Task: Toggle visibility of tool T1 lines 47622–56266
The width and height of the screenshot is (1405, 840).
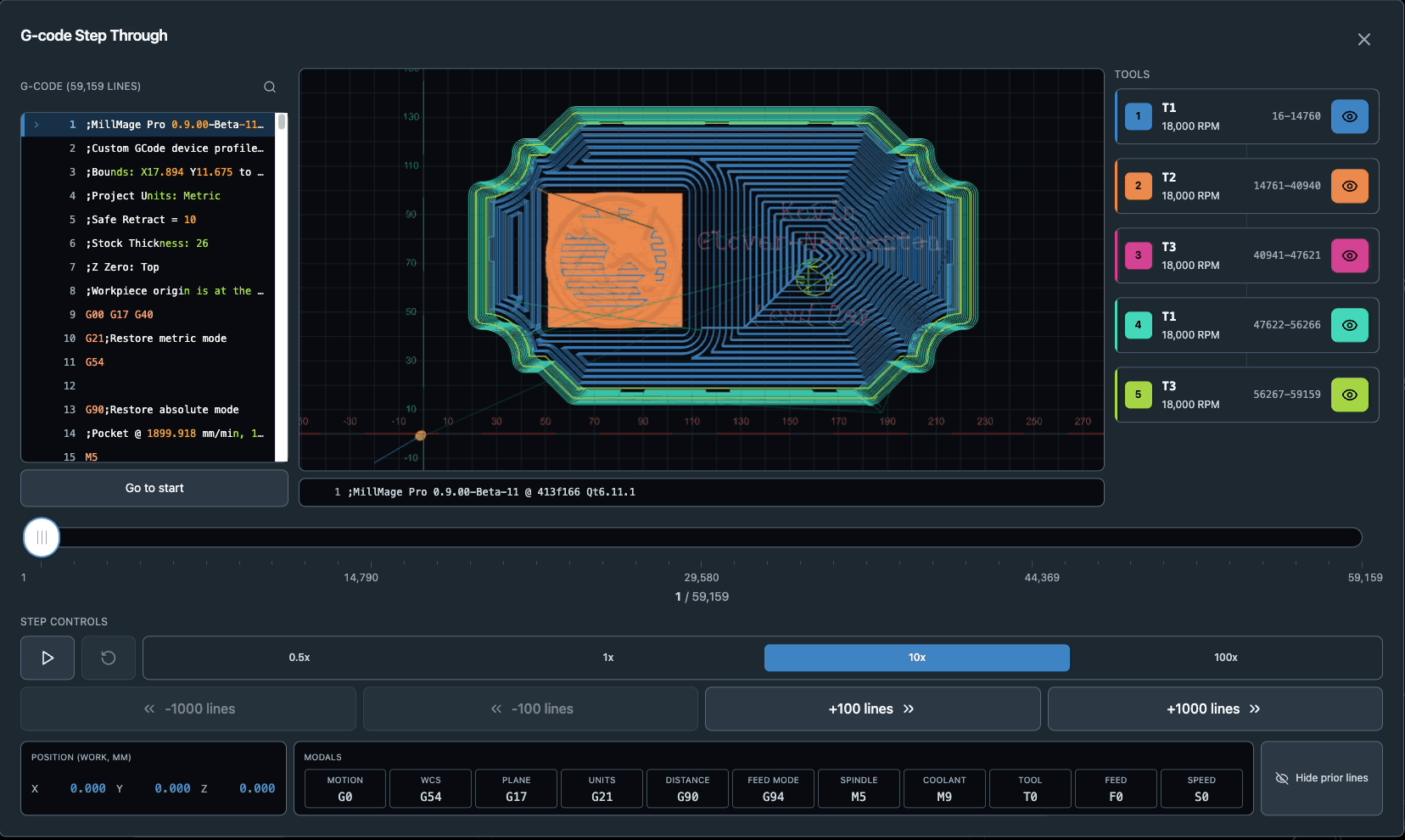Action: click(x=1350, y=325)
